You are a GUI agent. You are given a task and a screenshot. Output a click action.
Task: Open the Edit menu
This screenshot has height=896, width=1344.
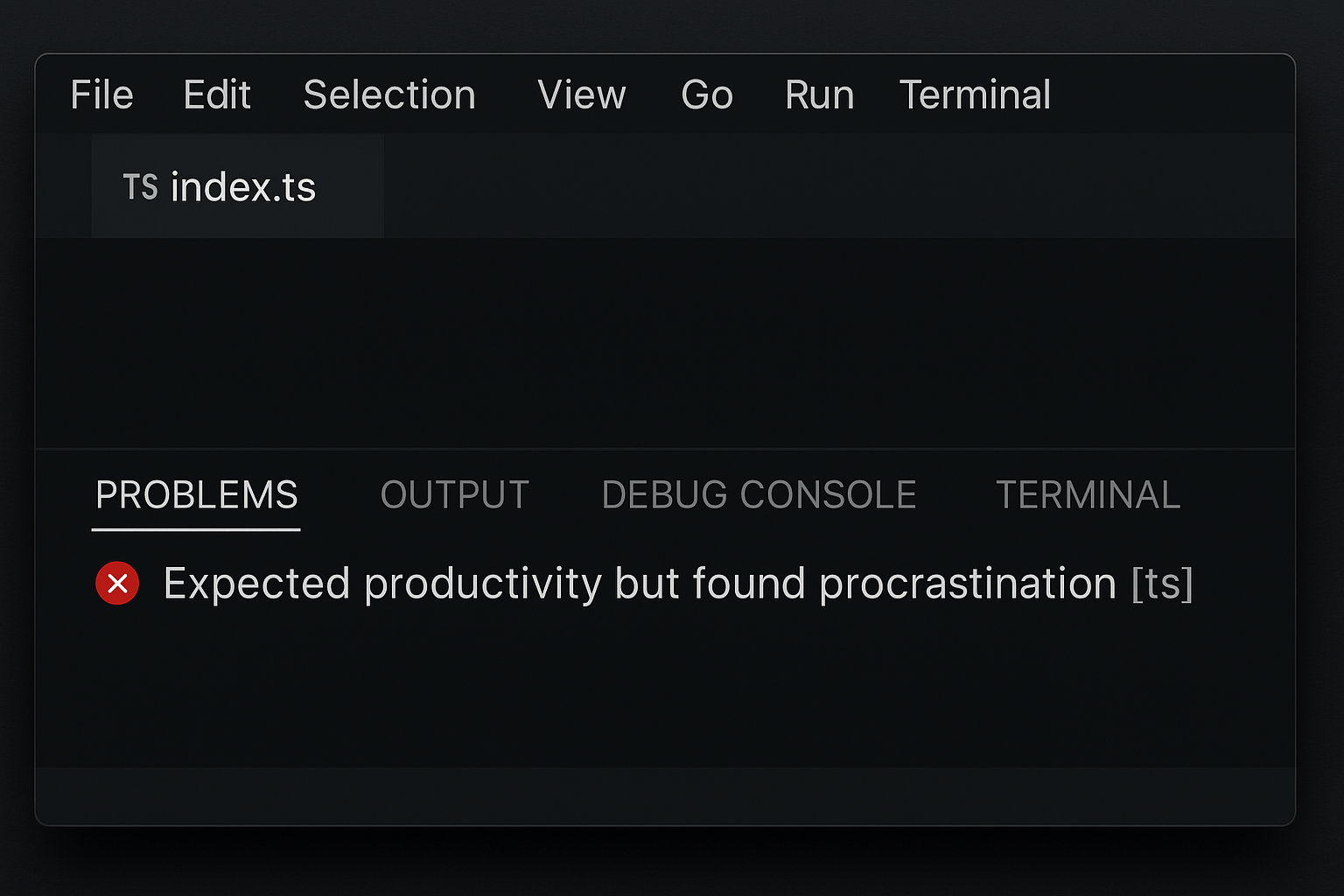[x=217, y=94]
